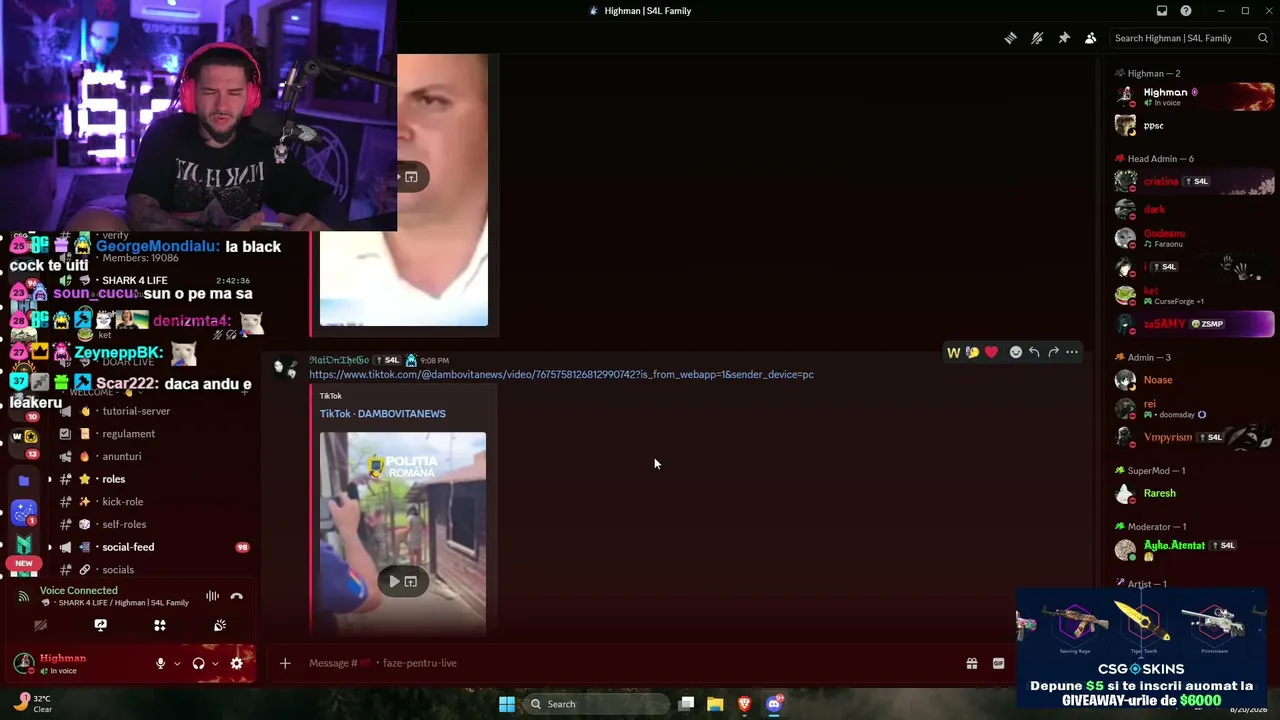Start an activity from voice panel

(x=160, y=625)
